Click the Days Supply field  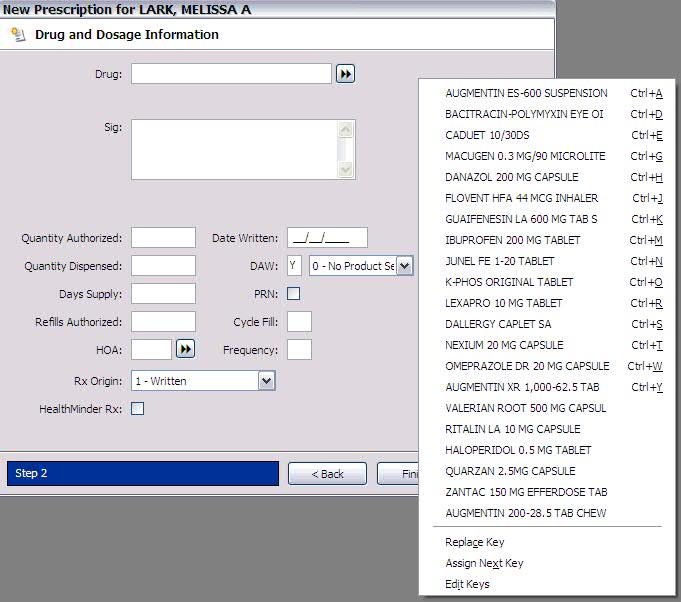tap(163, 294)
